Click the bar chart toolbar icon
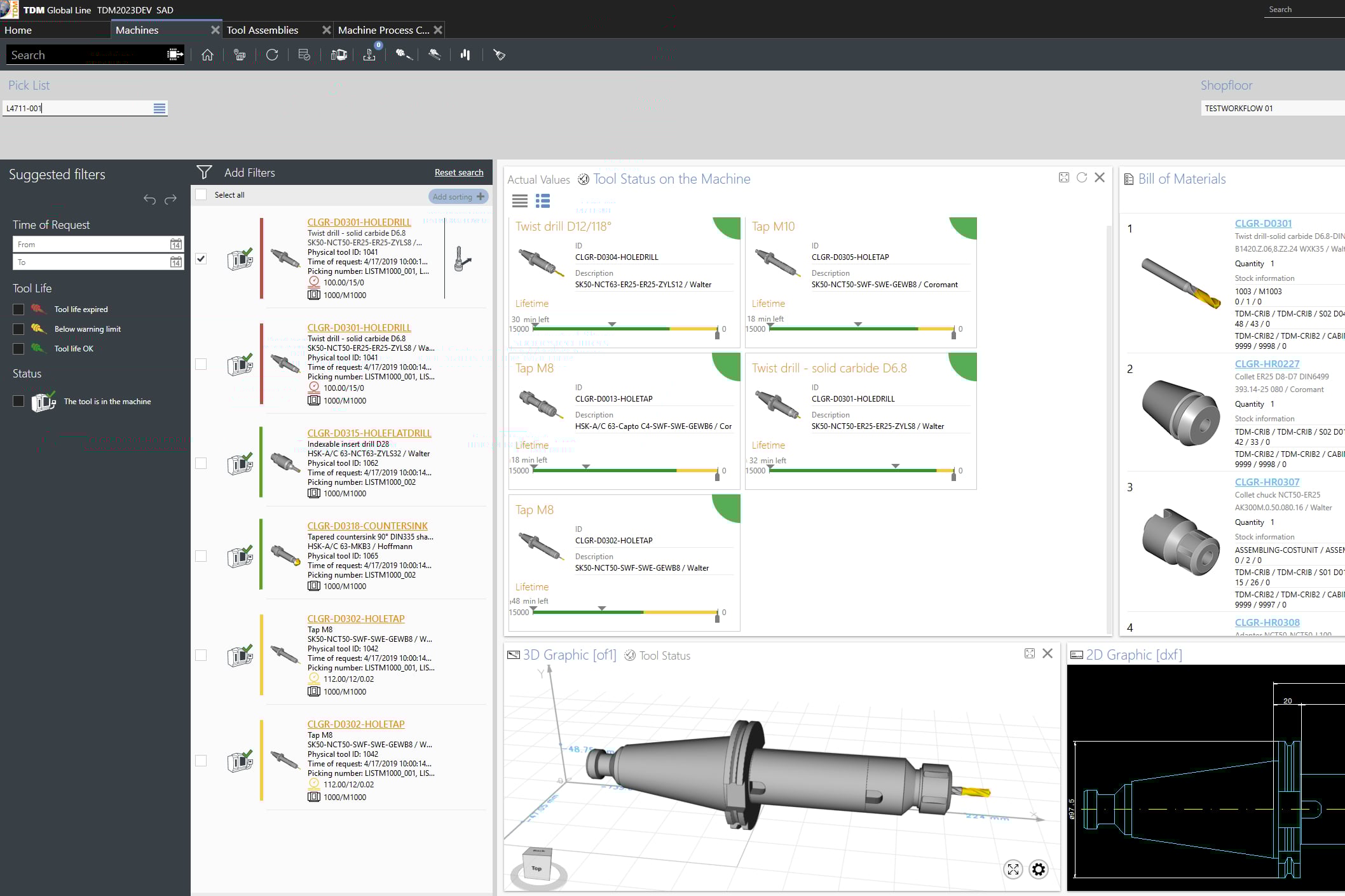Screen dimensions: 1345x896 [465, 55]
